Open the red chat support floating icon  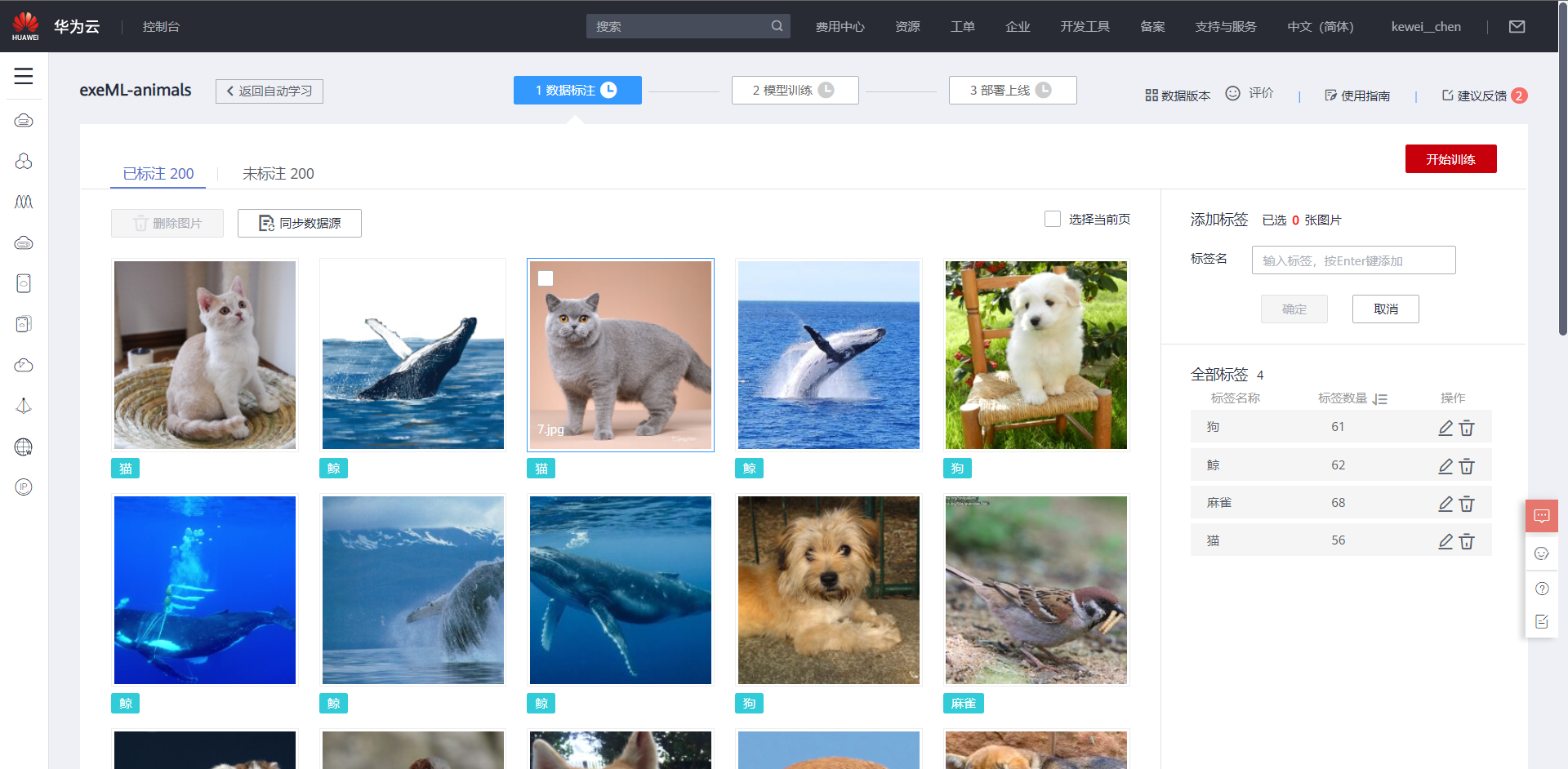pos(1542,516)
